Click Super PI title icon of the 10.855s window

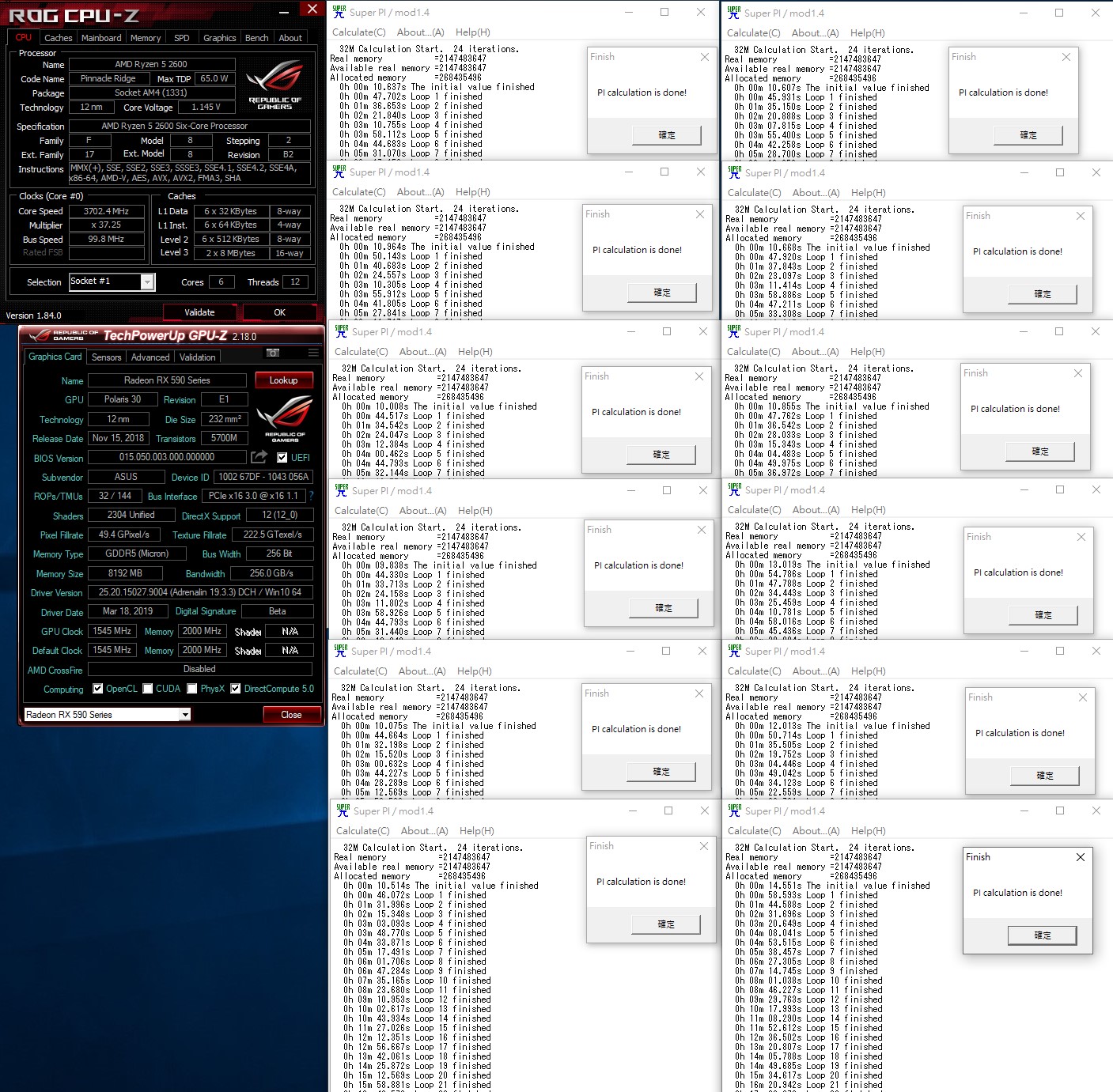tap(733, 331)
